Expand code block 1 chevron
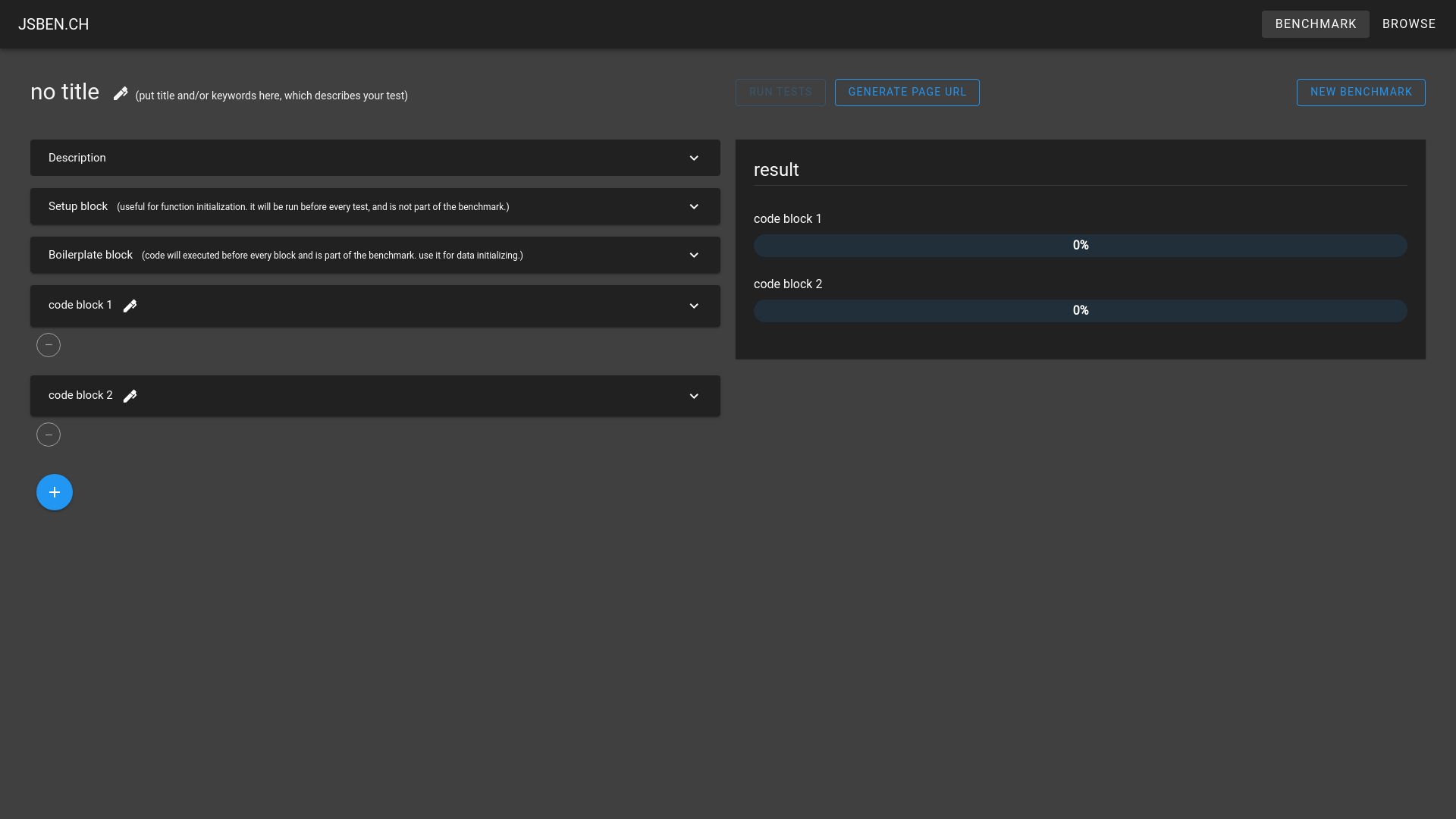The image size is (1456, 819). [x=694, y=306]
